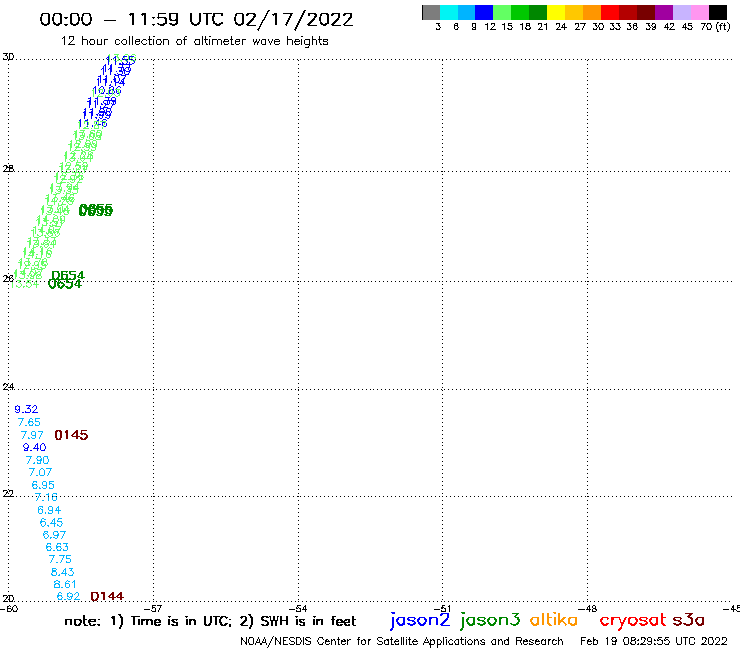The width and height of the screenshot is (740, 650).
Task: Click the wave height value '6.97'
Action: [x=54, y=535]
